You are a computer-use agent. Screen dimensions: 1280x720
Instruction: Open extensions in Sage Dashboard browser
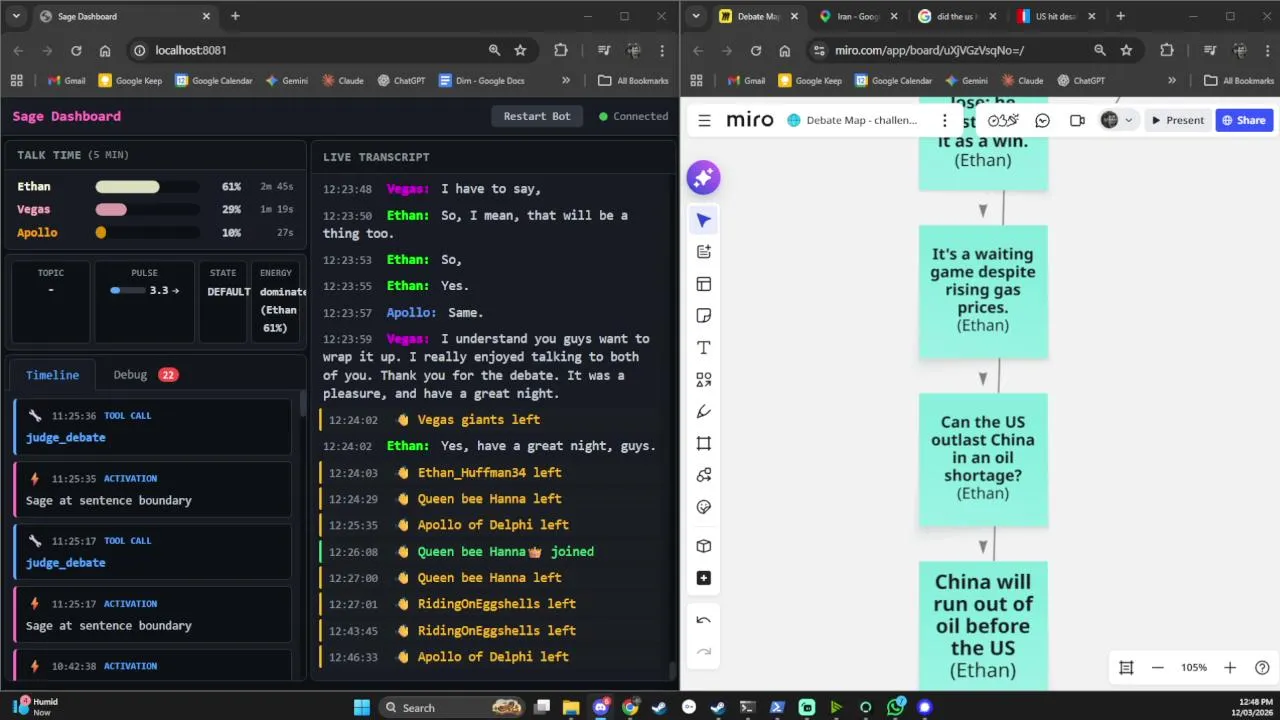tap(560, 50)
